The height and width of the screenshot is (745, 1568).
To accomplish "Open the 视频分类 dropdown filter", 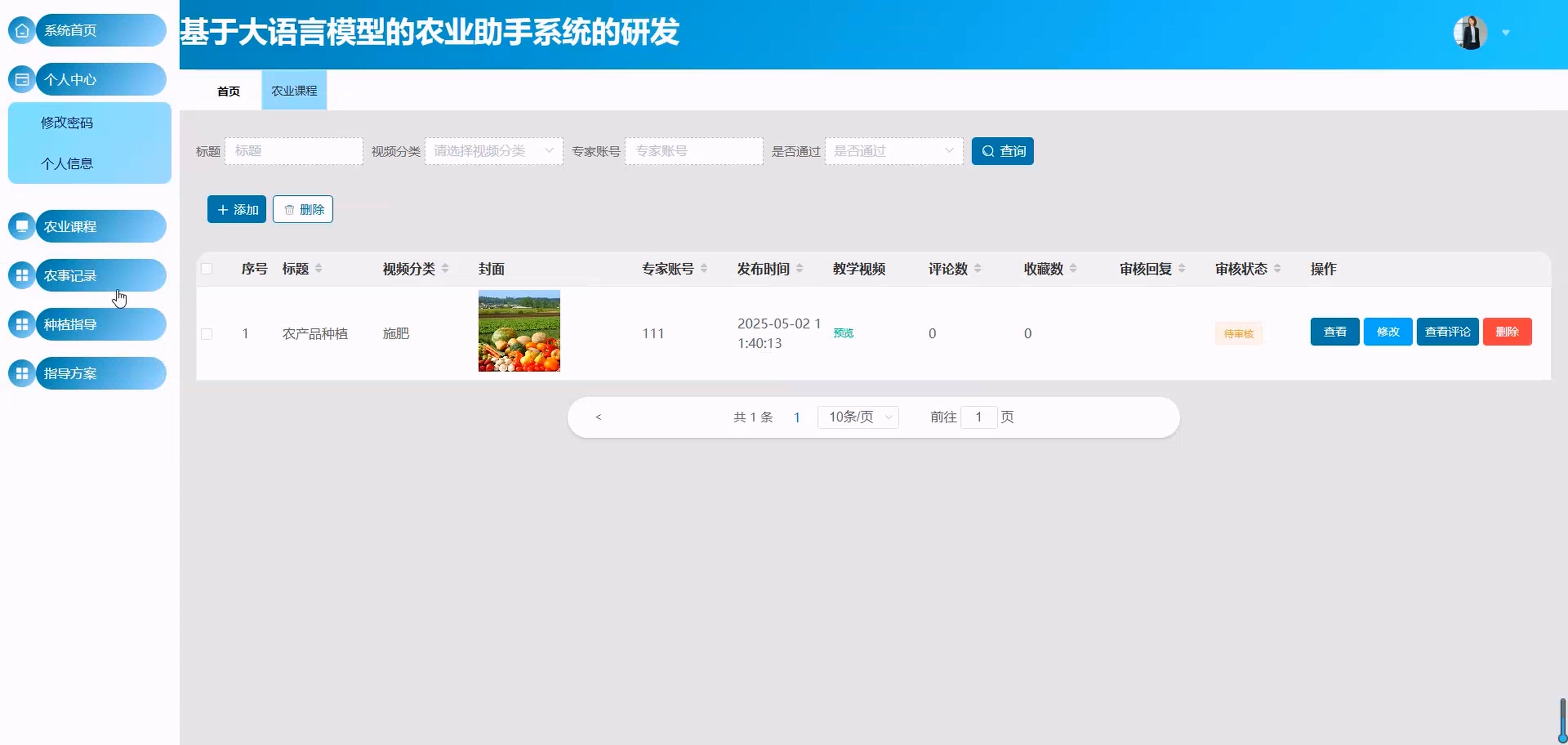I will pos(493,151).
